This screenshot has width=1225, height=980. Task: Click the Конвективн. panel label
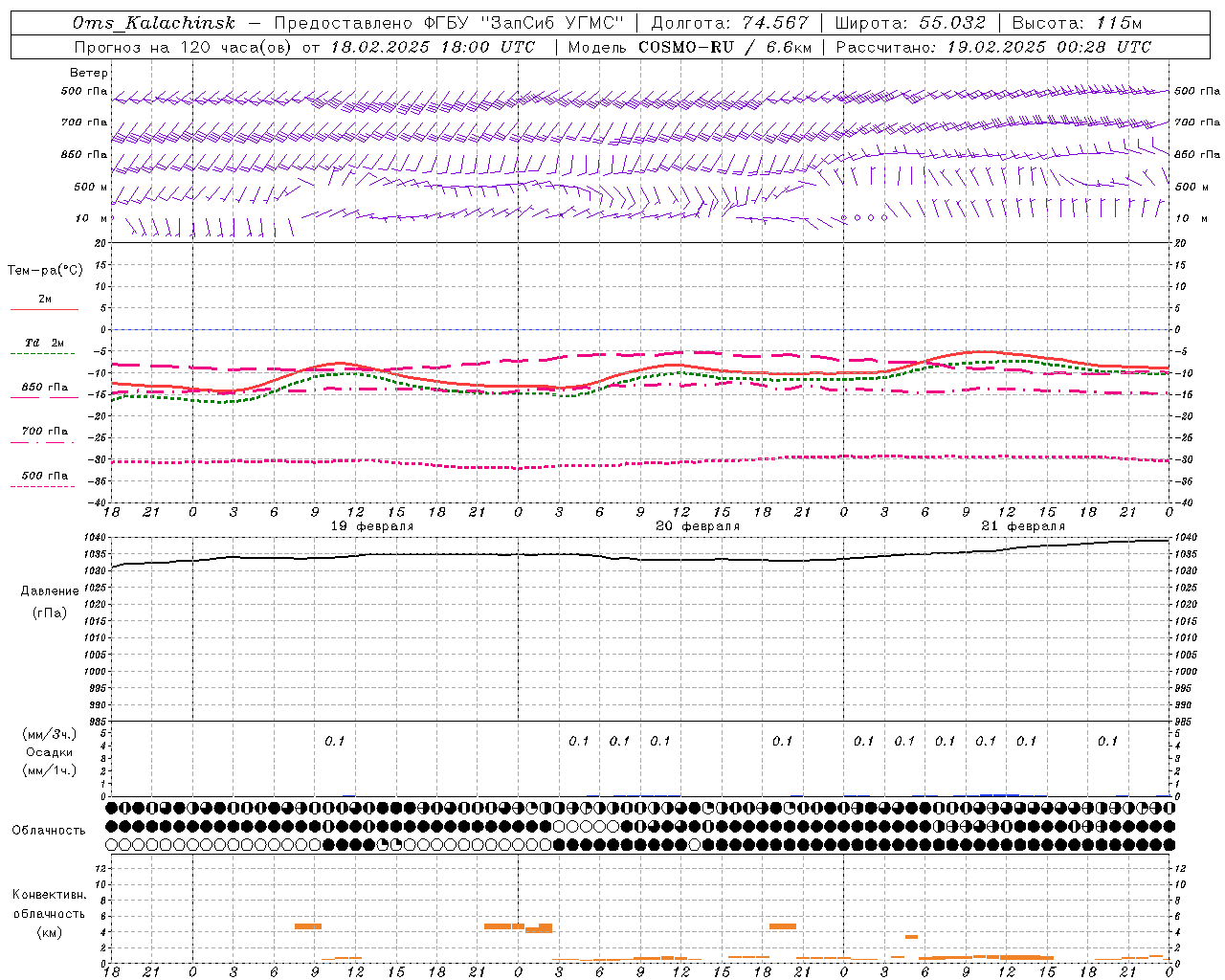point(50,895)
